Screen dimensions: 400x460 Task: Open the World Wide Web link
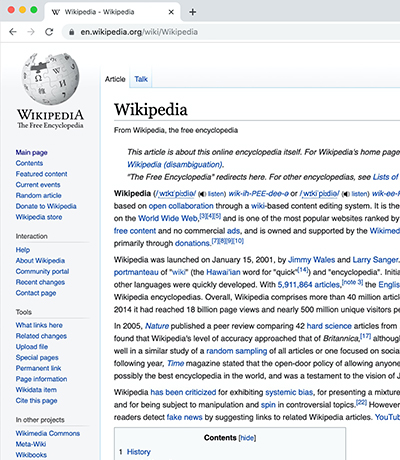(168, 218)
